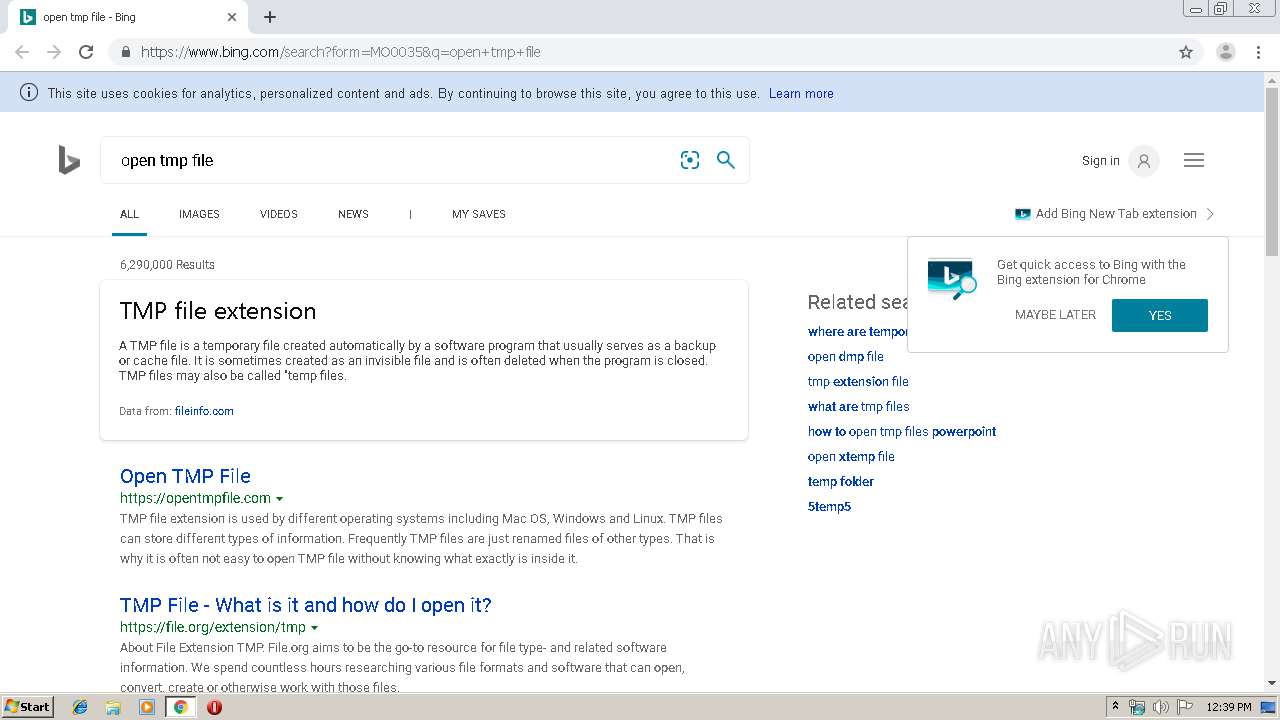Viewport: 1280px width, 720px height.
Task: Click arrow next to Add Bing New Tab extension
Action: click(1210, 214)
